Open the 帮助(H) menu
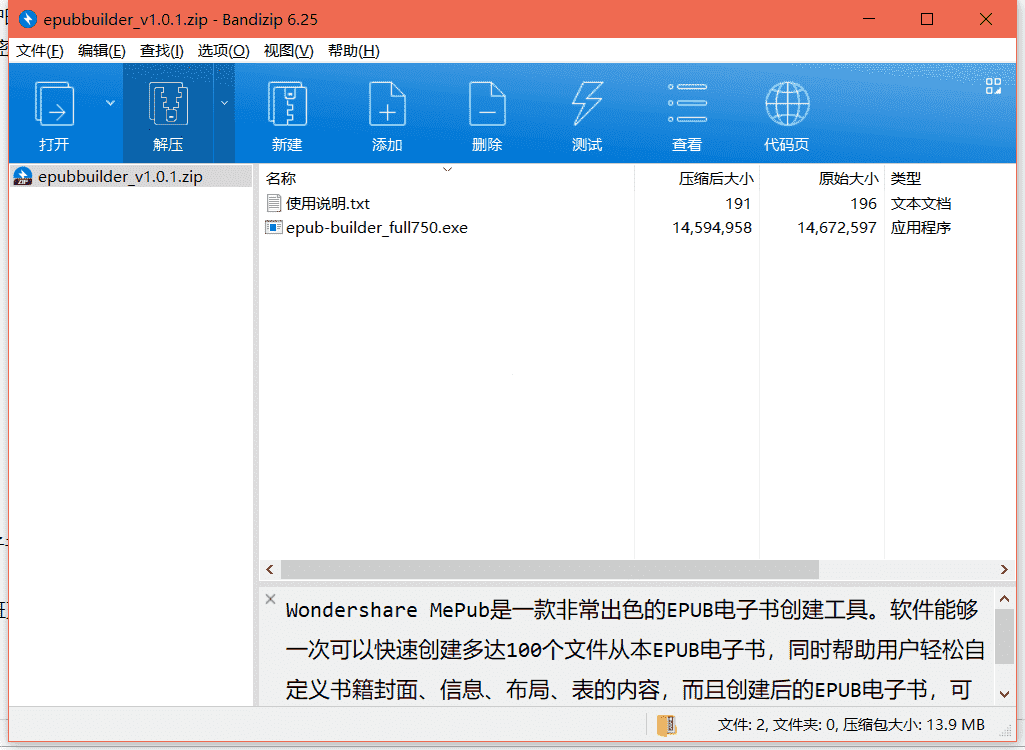Image resolution: width=1025 pixels, height=750 pixels. 354,51
